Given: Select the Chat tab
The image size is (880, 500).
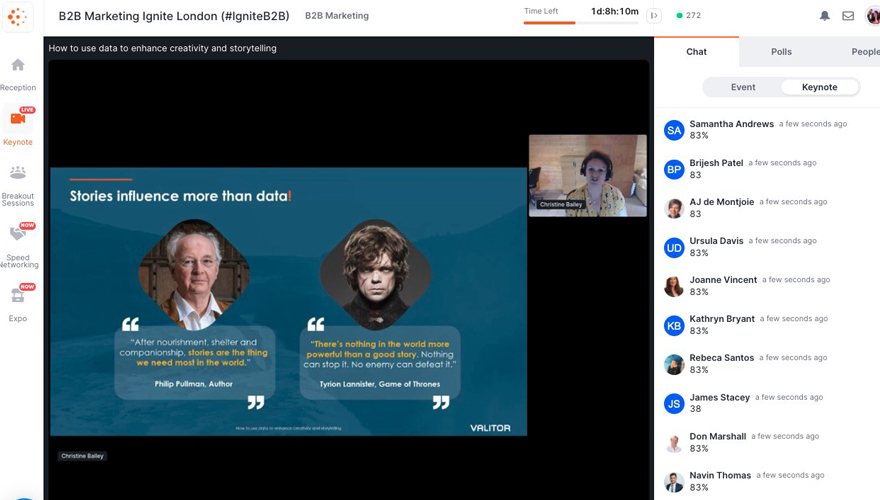Looking at the screenshot, I should coord(696,52).
